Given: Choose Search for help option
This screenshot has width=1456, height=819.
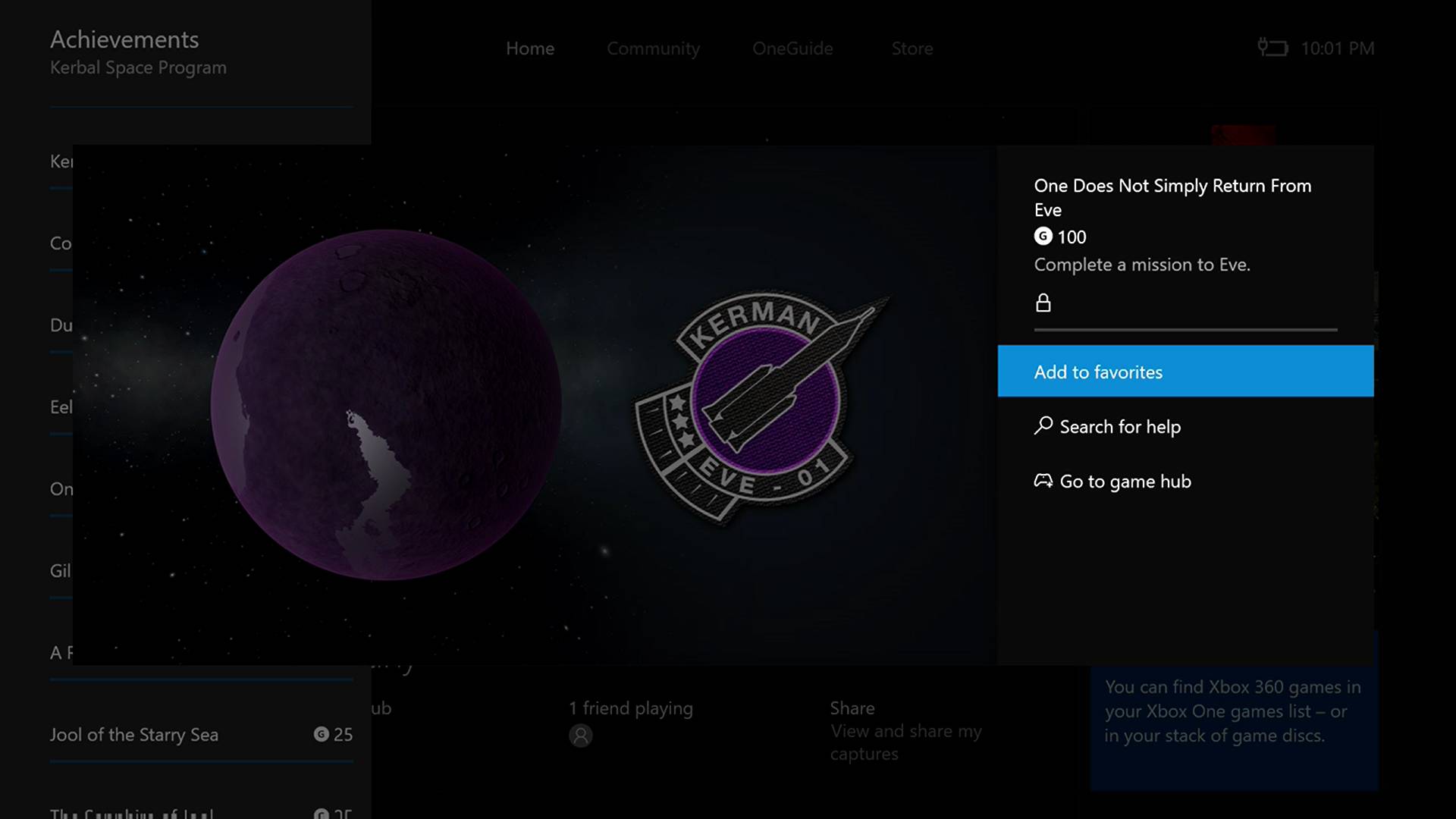Looking at the screenshot, I should click(1185, 426).
